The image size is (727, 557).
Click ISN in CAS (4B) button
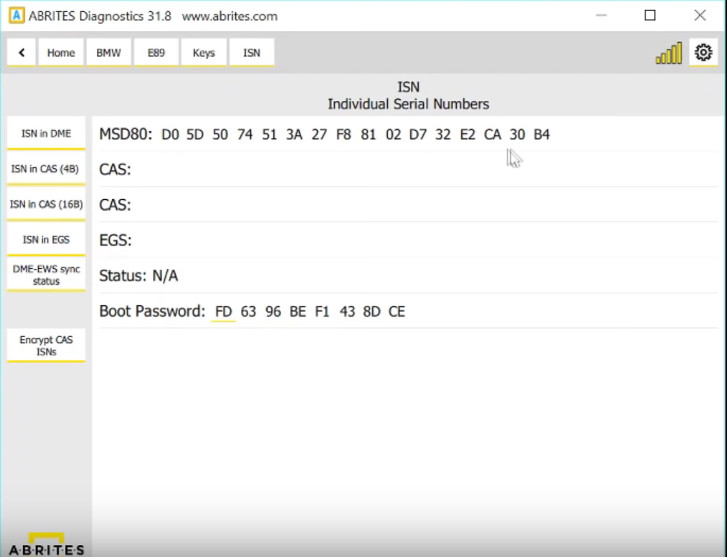pyautogui.click(x=46, y=169)
